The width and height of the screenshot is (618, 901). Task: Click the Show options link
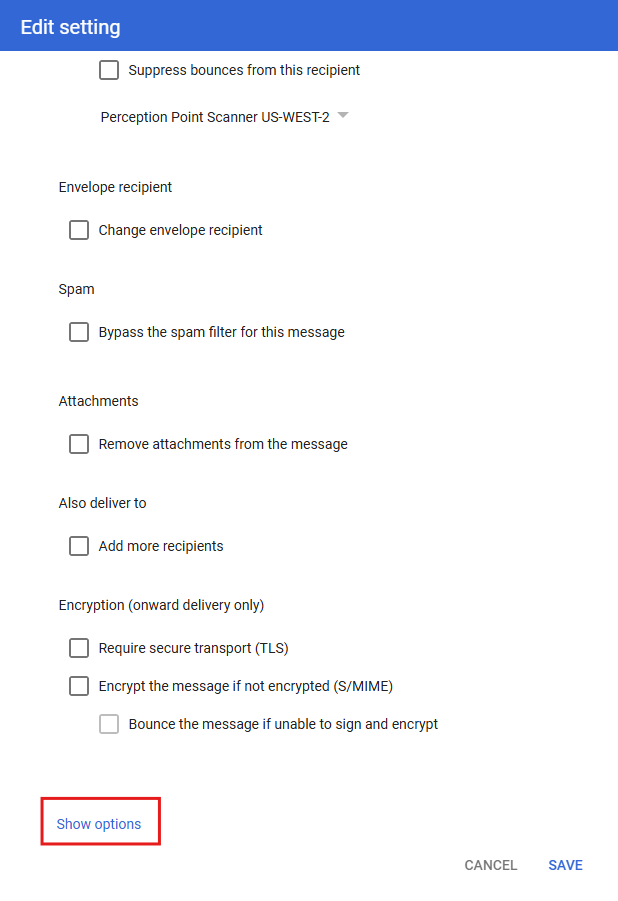99,824
